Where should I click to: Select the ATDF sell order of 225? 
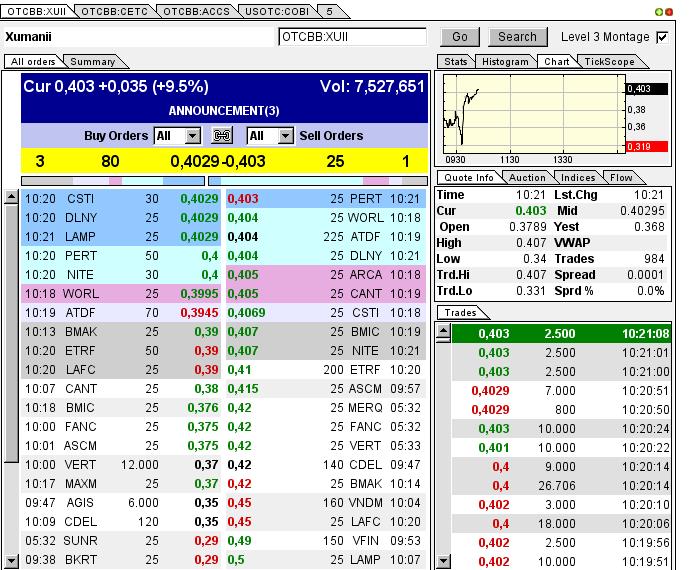coord(326,236)
